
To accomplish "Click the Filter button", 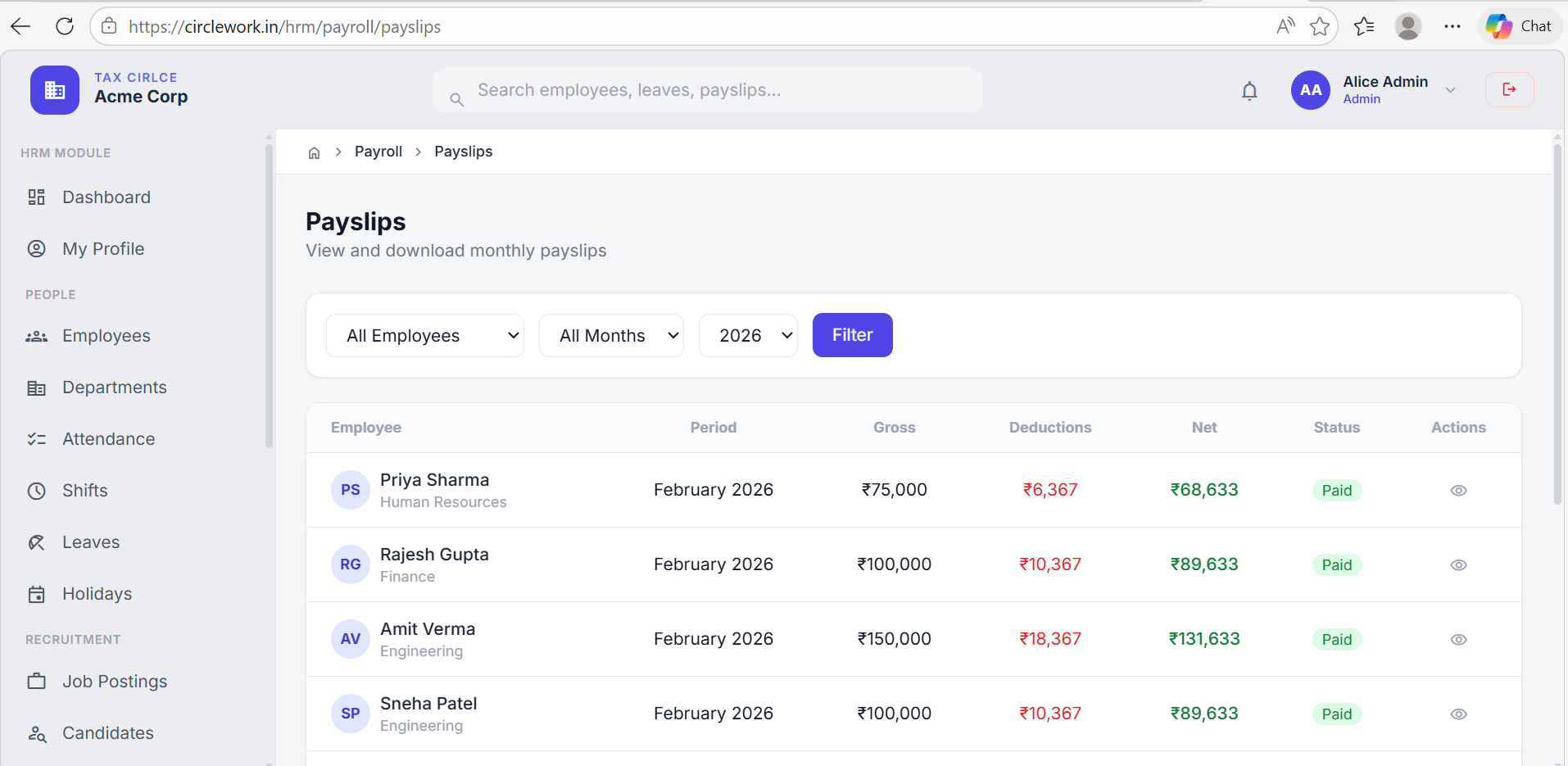I will coord(852,335).
